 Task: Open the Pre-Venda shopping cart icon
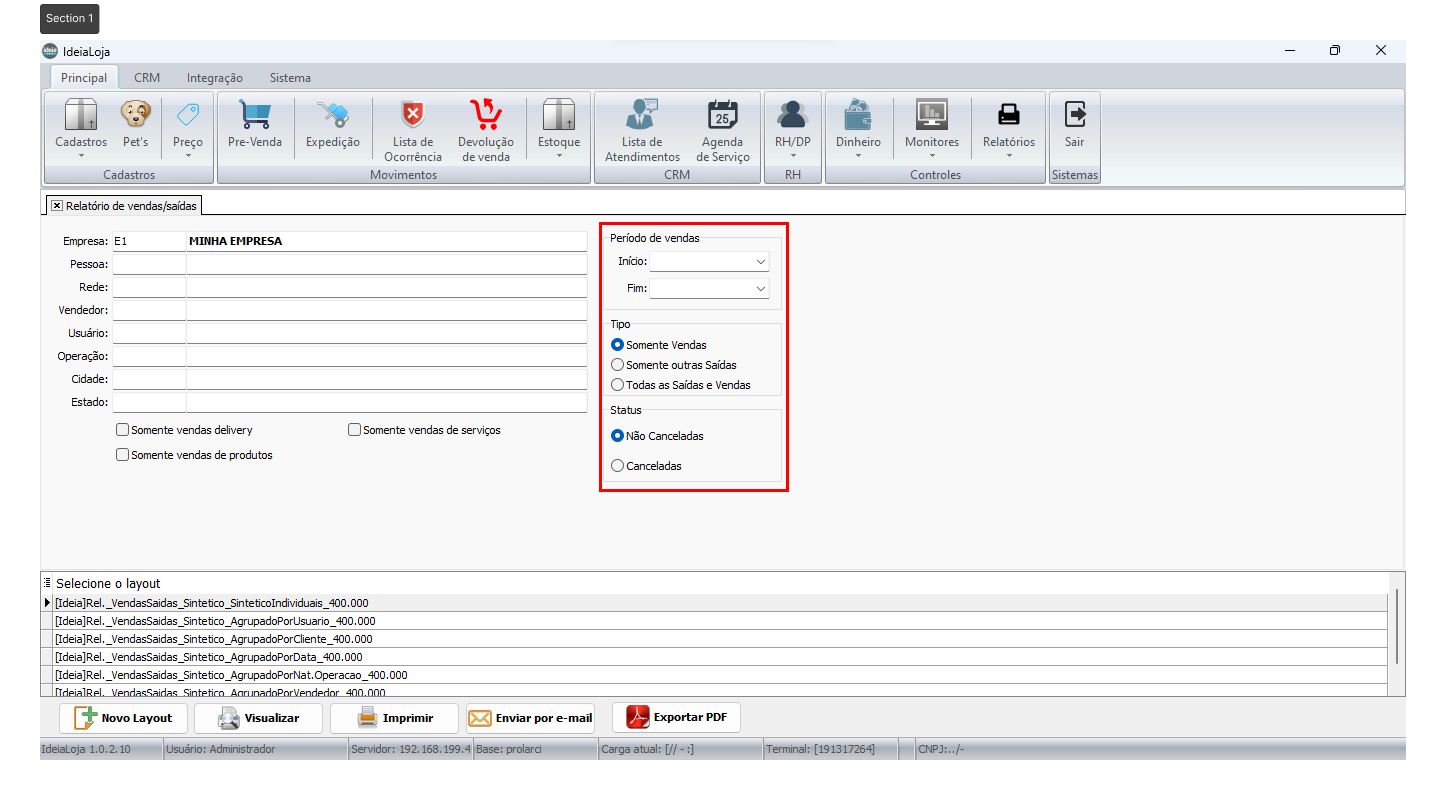[x=254, y=117]
